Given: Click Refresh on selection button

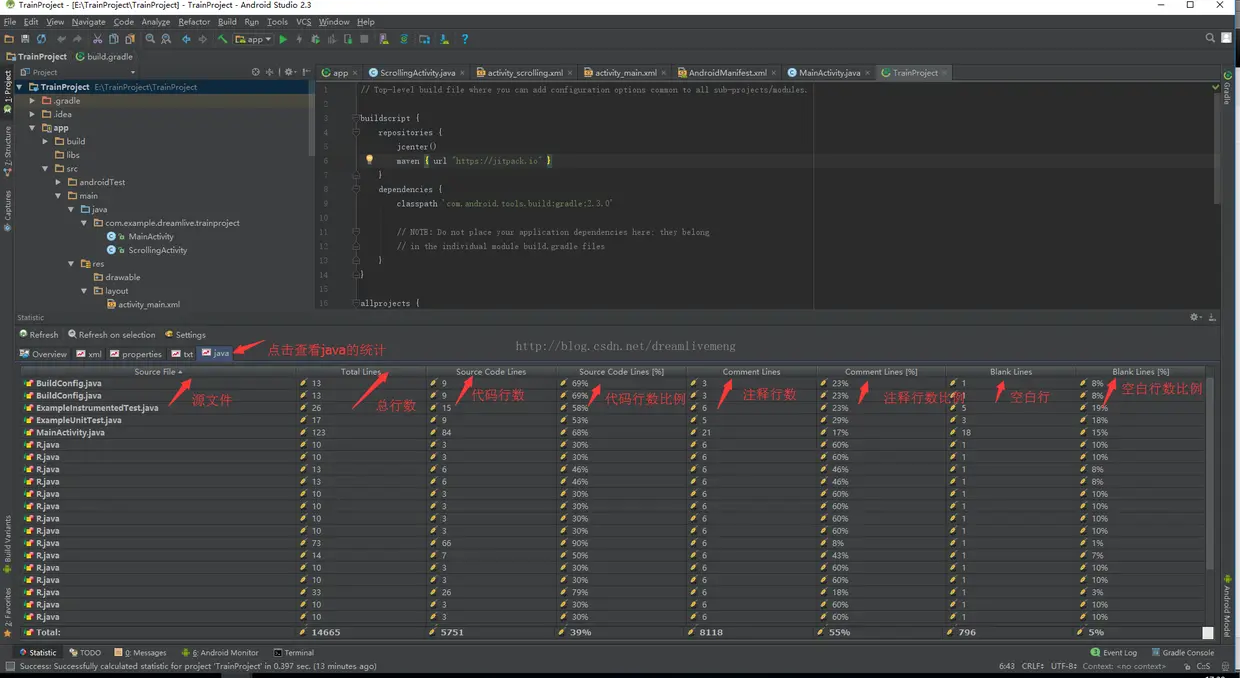Looking at the screenshot, I should pyautogui.click(x=112, y=335).
